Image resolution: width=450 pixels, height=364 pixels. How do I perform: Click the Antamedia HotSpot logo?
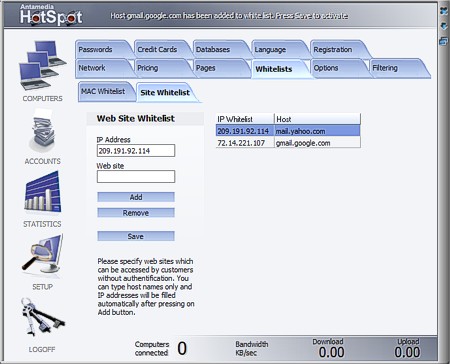(x=51, y=15)
